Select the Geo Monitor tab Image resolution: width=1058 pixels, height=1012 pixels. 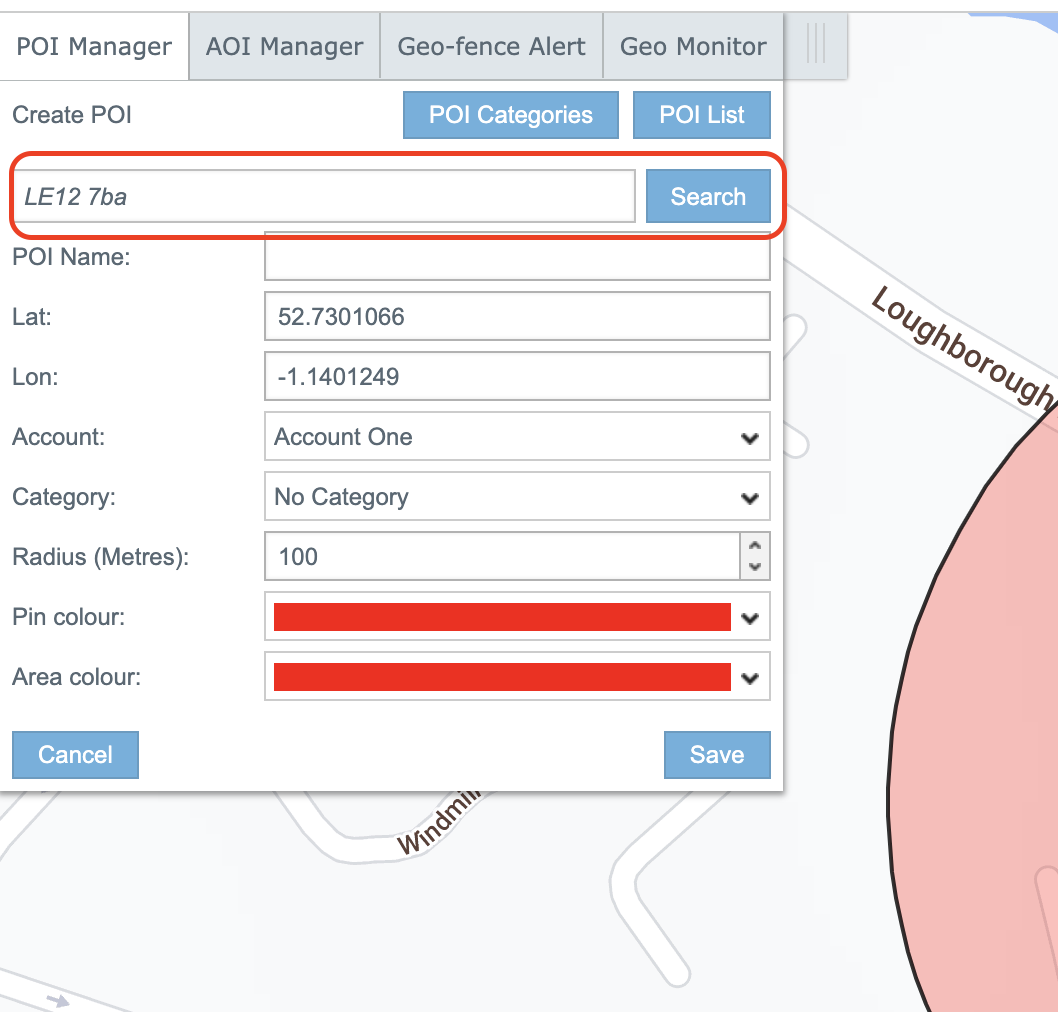[x=693, y=47]
